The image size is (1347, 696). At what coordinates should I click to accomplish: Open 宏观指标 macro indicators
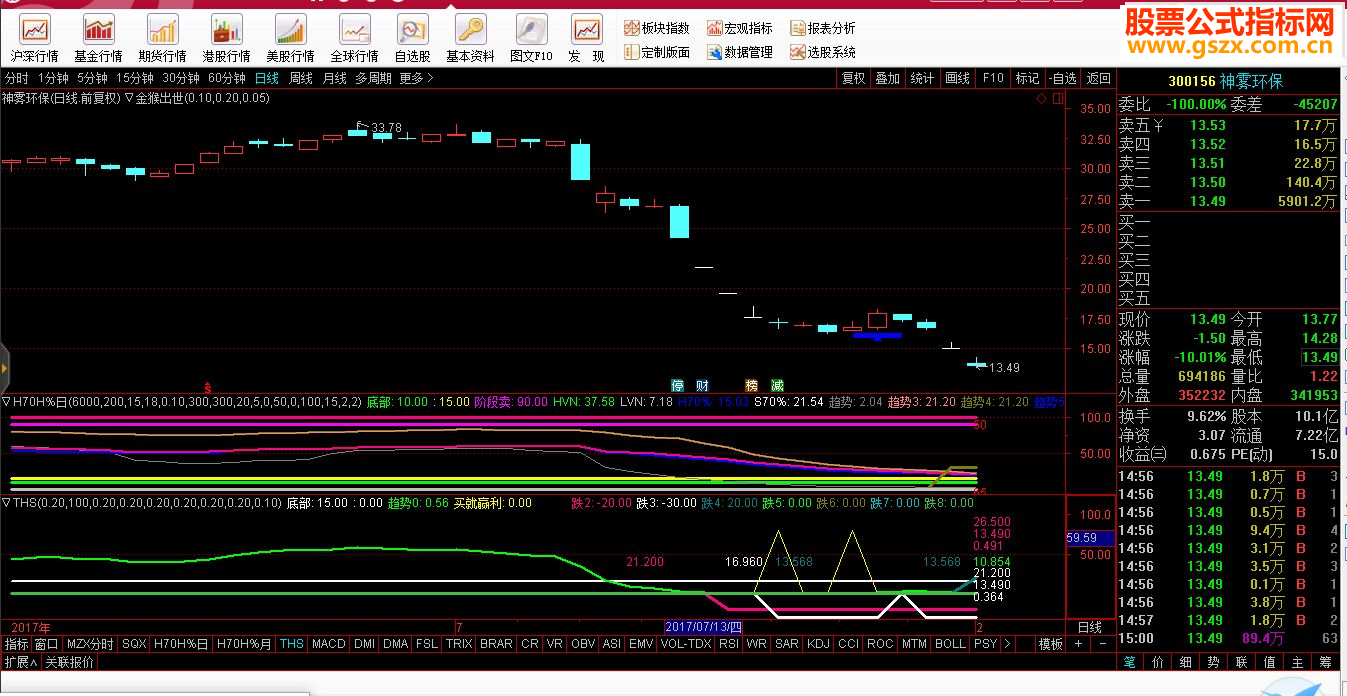coord(740,28)
